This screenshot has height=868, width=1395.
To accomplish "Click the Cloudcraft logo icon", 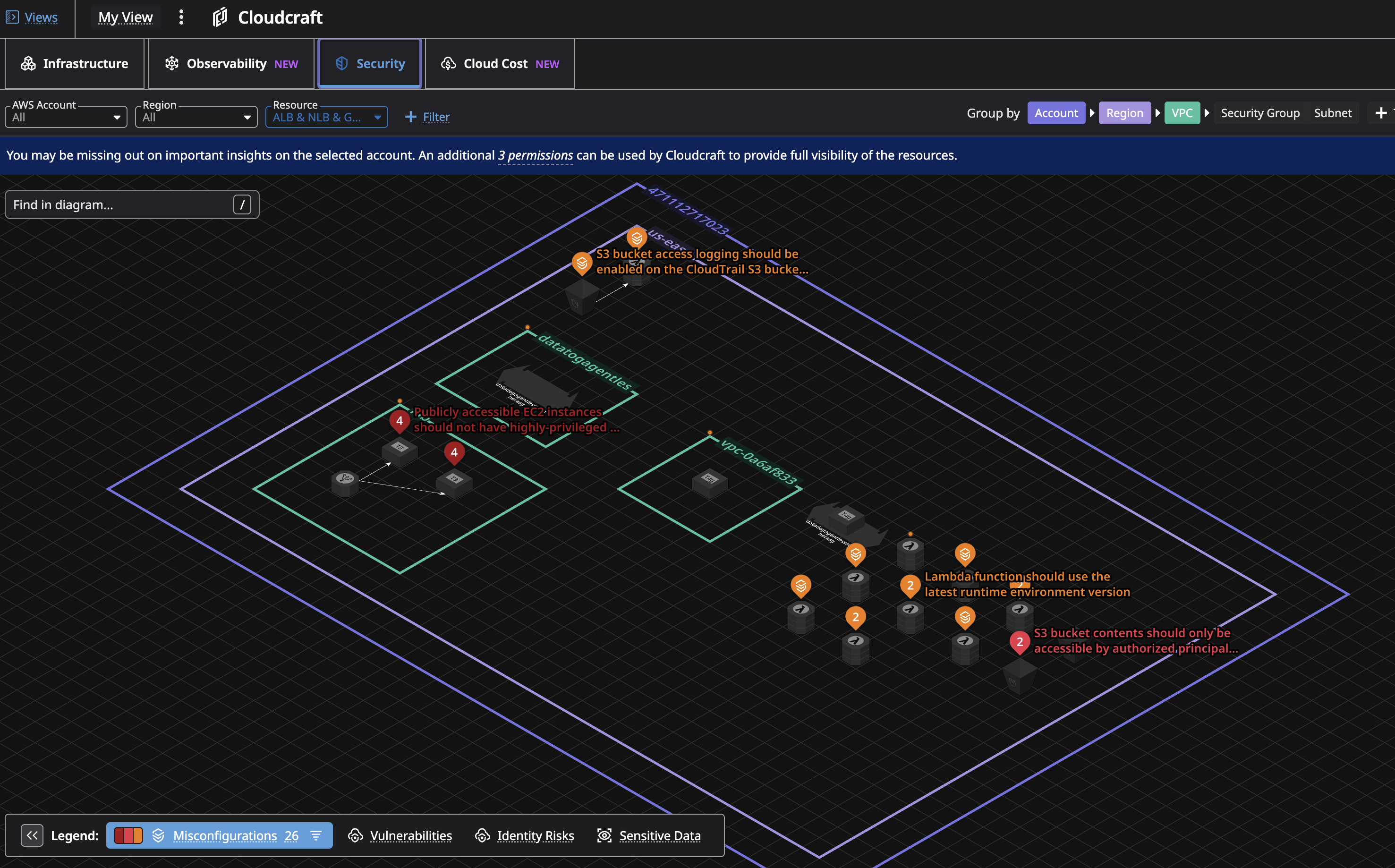I will 220,17.
